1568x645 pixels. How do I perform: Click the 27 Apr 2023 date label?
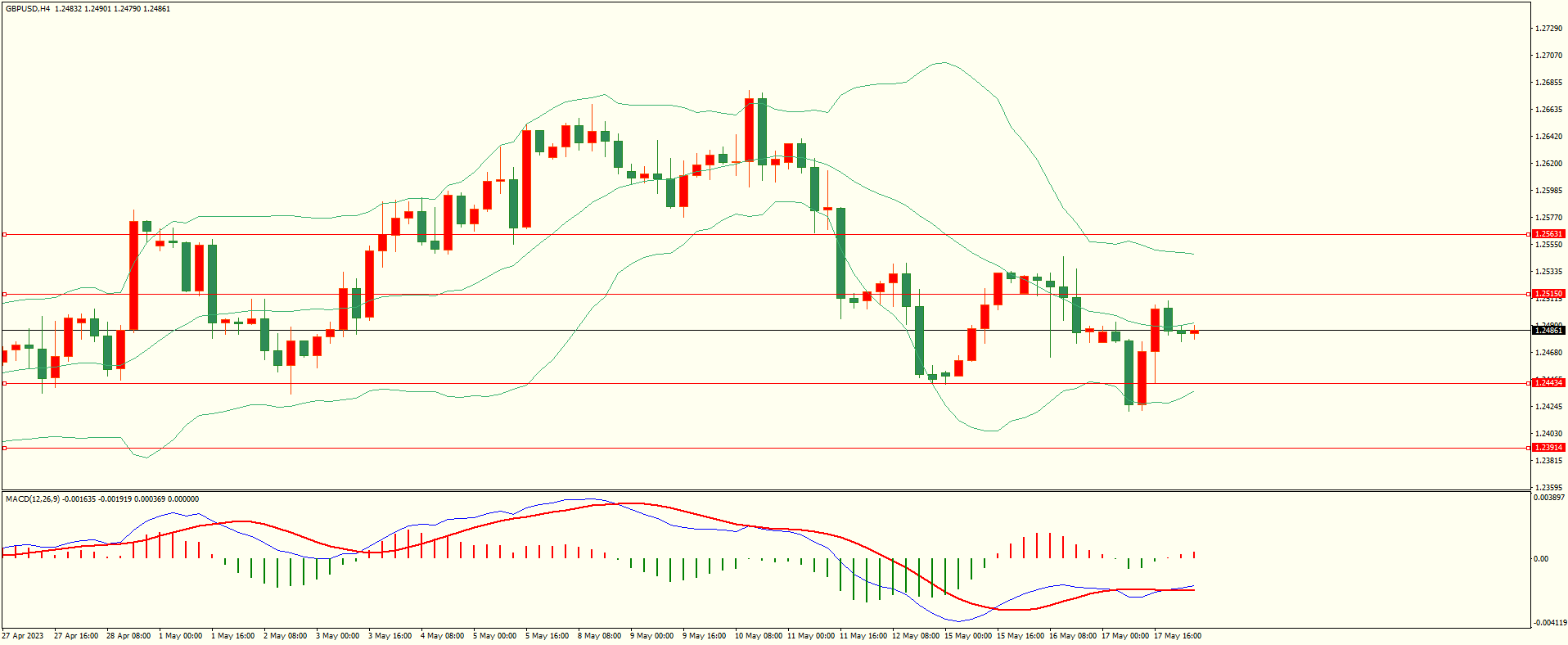pos(23,636)
